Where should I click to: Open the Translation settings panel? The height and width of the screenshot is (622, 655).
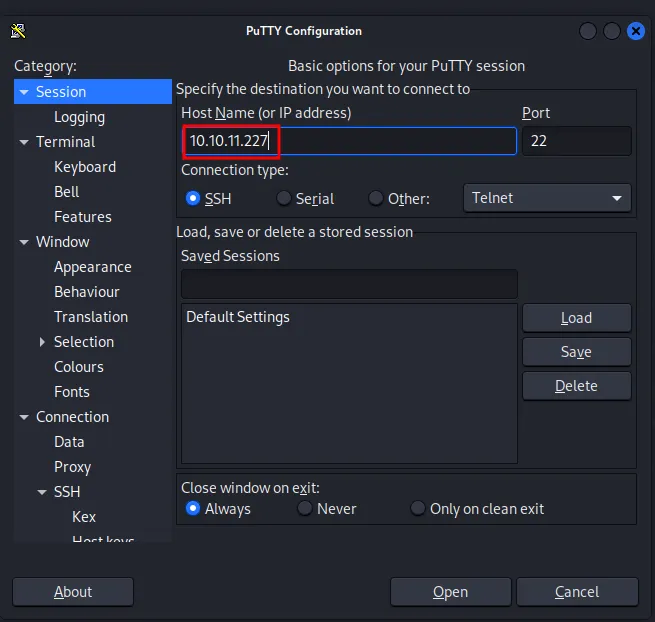point(91,317)
